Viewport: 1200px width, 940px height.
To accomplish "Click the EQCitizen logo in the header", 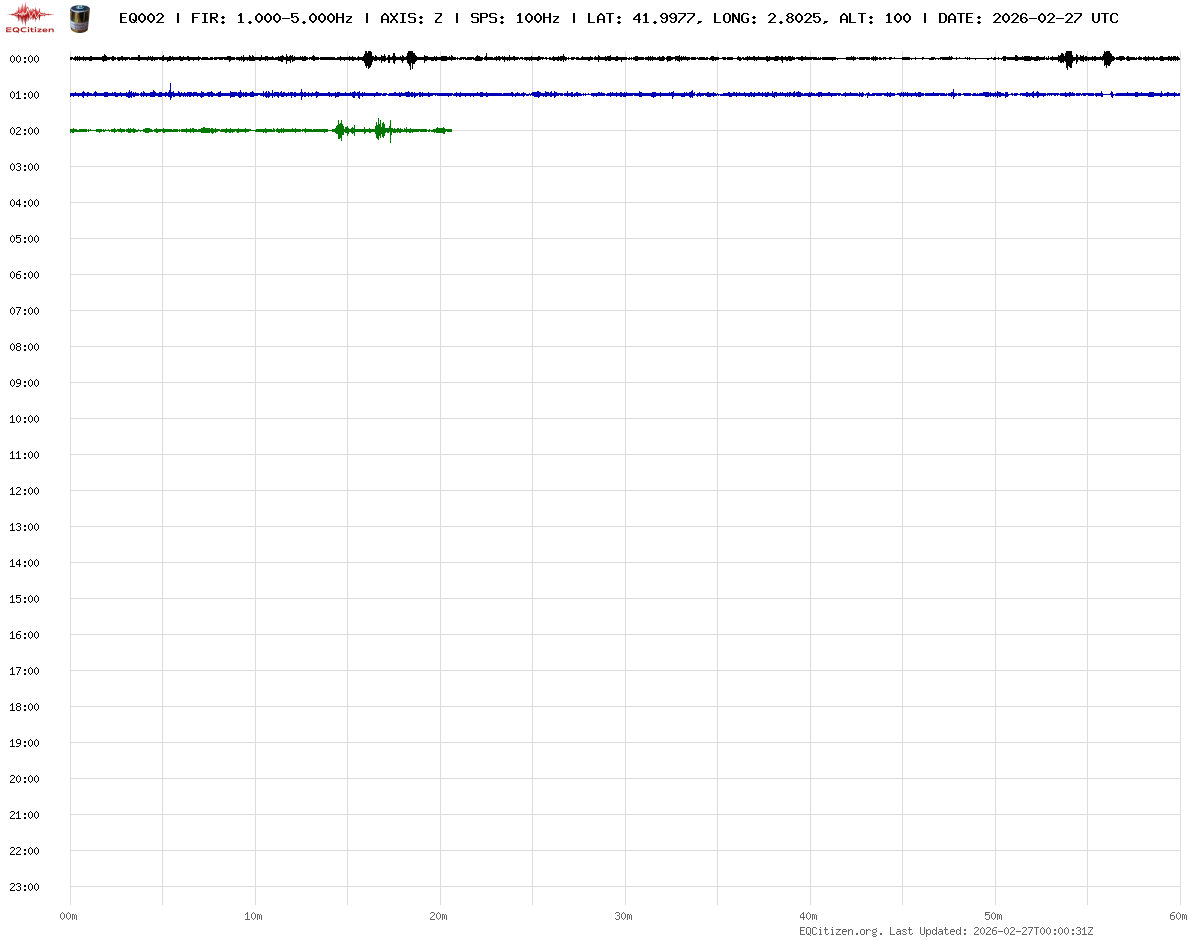I will tap(31, 17).
